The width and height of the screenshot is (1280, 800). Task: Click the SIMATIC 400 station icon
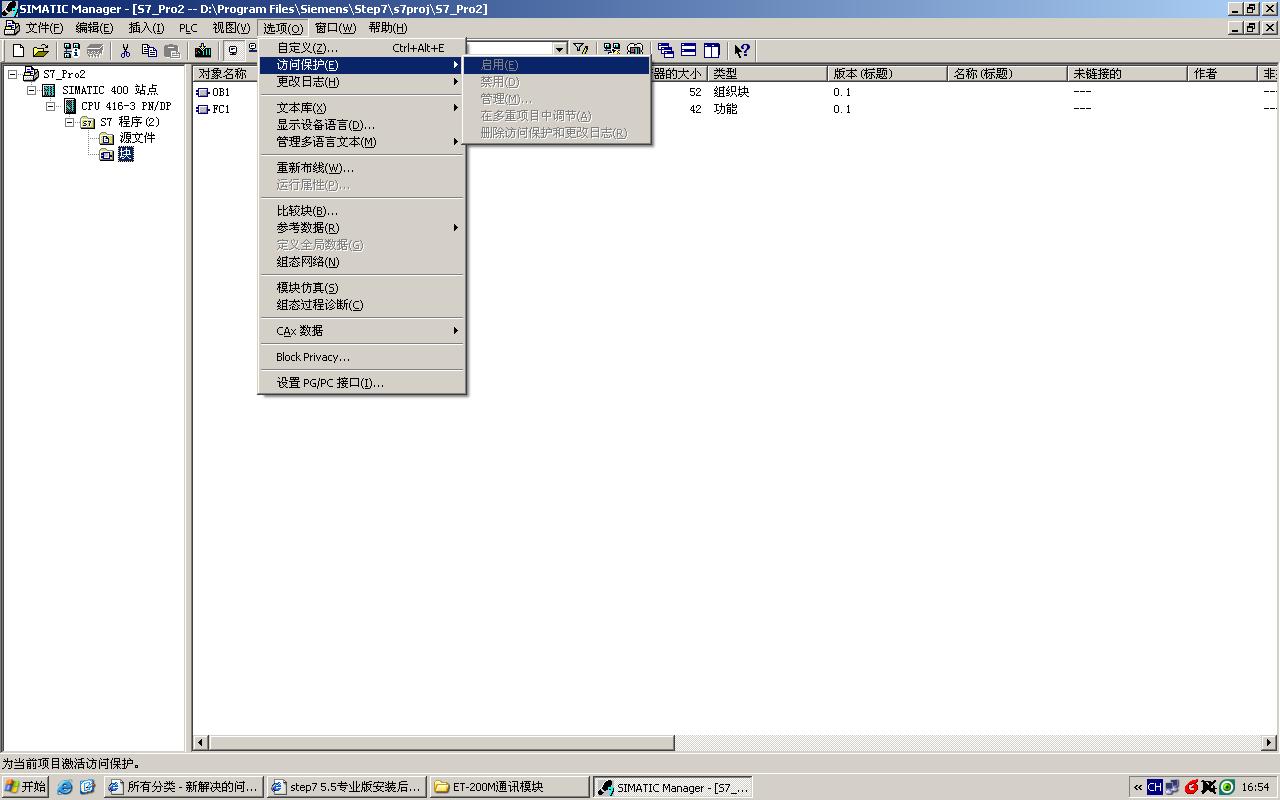50,90
